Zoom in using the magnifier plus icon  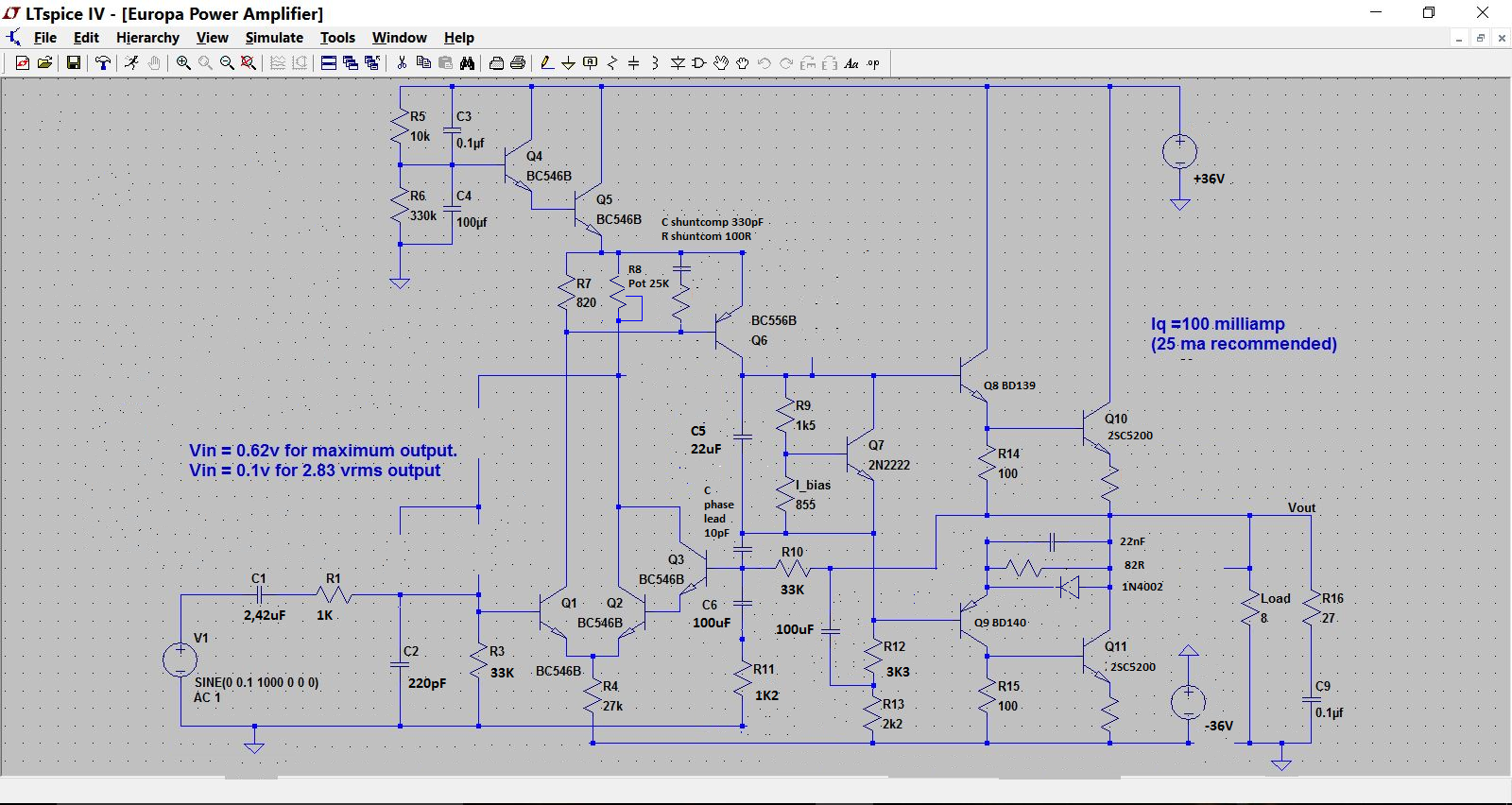pos(183,63)
